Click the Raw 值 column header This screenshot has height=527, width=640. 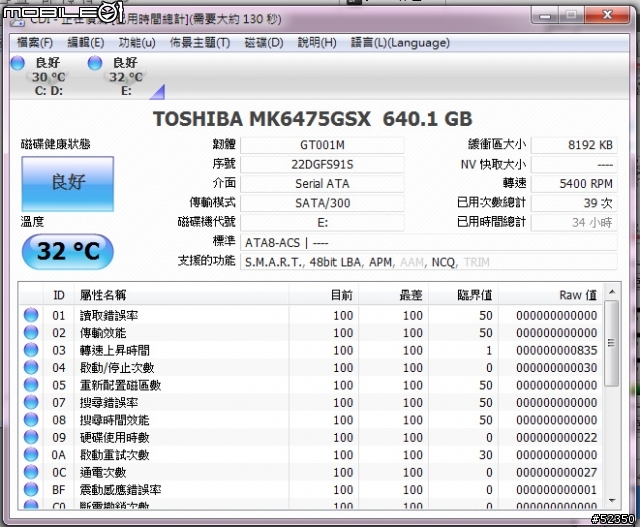tap(551, 295)
